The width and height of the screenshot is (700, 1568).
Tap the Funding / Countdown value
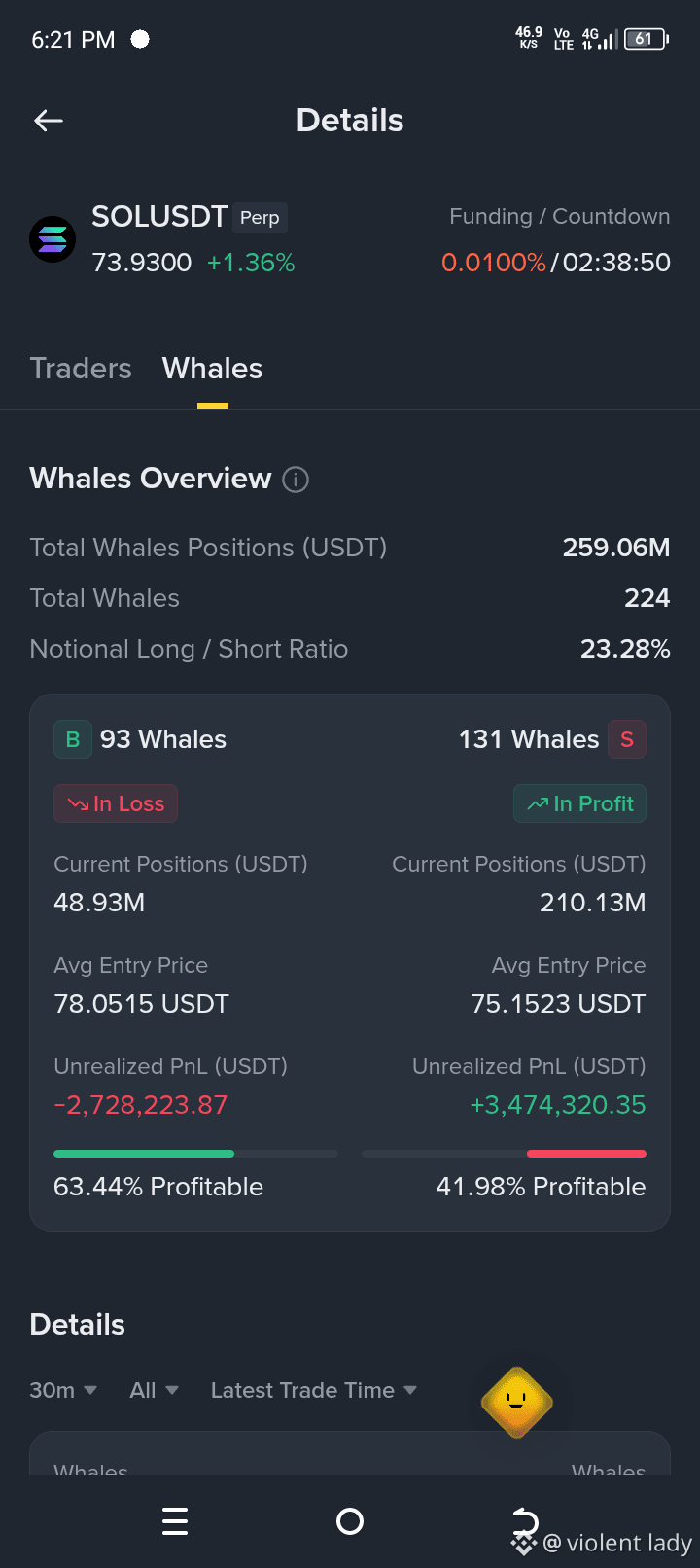(556, 263)
